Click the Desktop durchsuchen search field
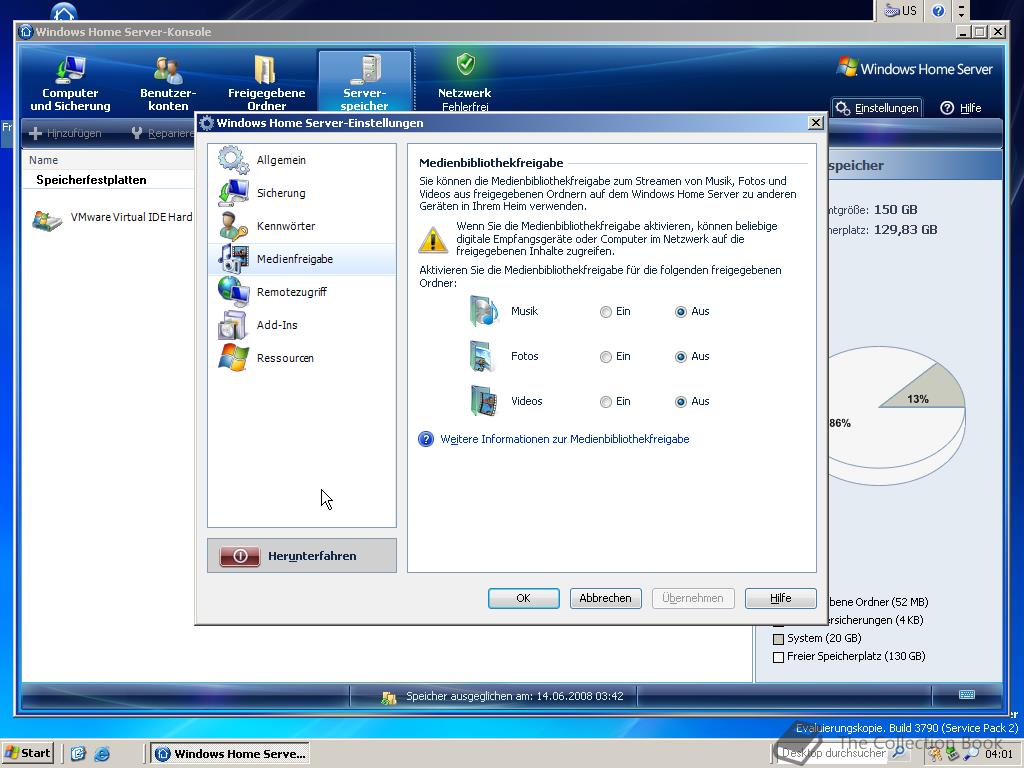 coord(833,753)
